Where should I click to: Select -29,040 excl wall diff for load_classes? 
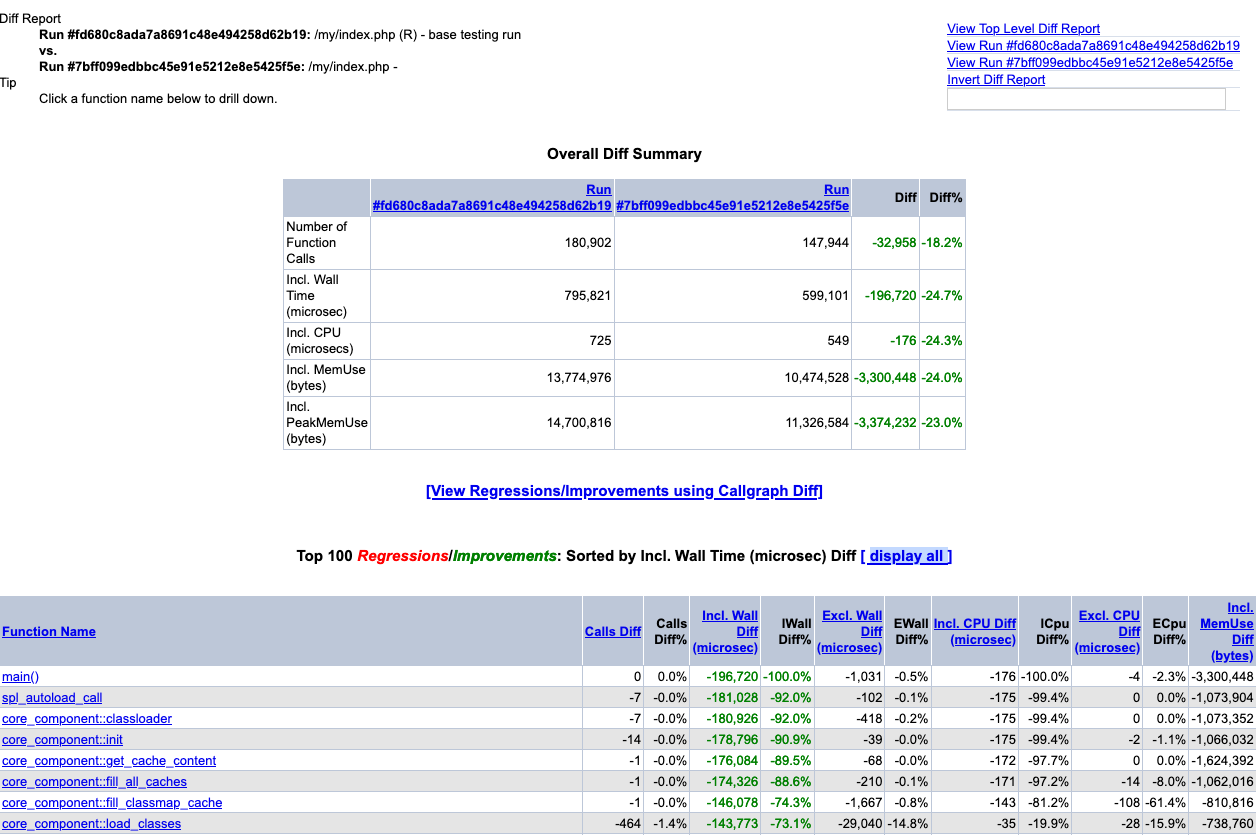tap(859, 824)
